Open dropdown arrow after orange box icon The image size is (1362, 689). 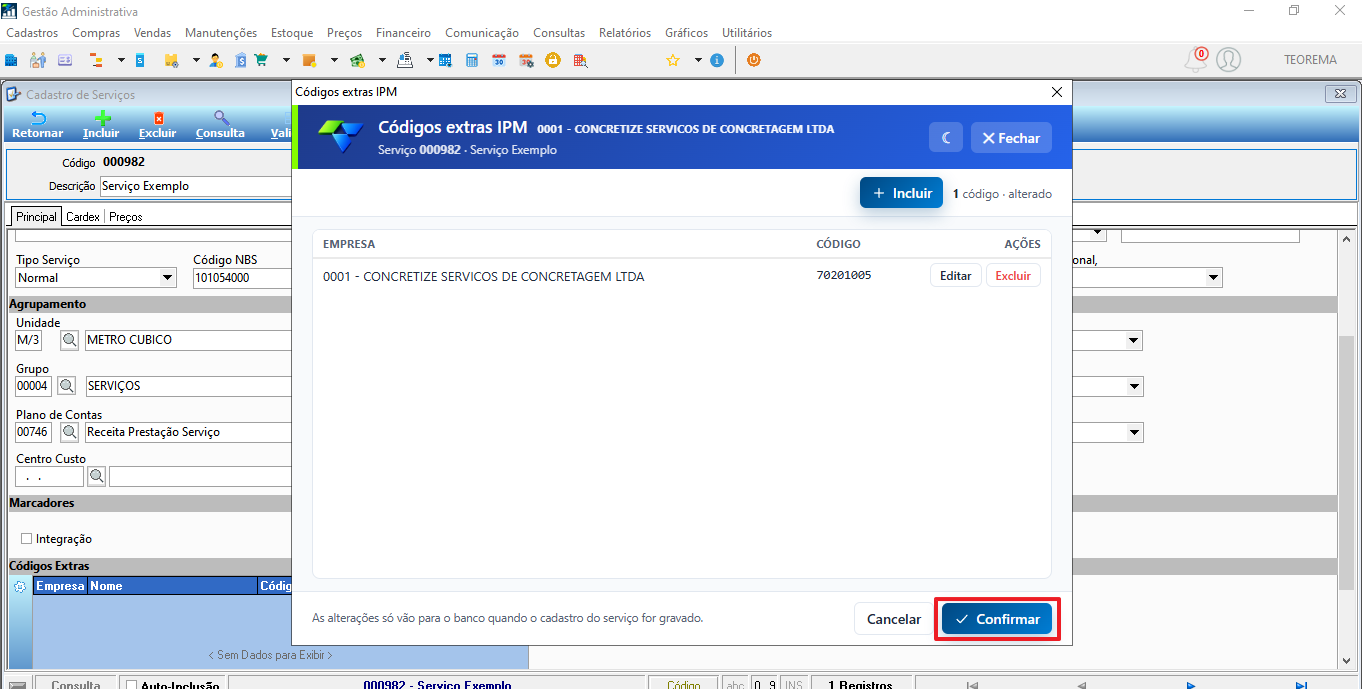pos(334,60)
